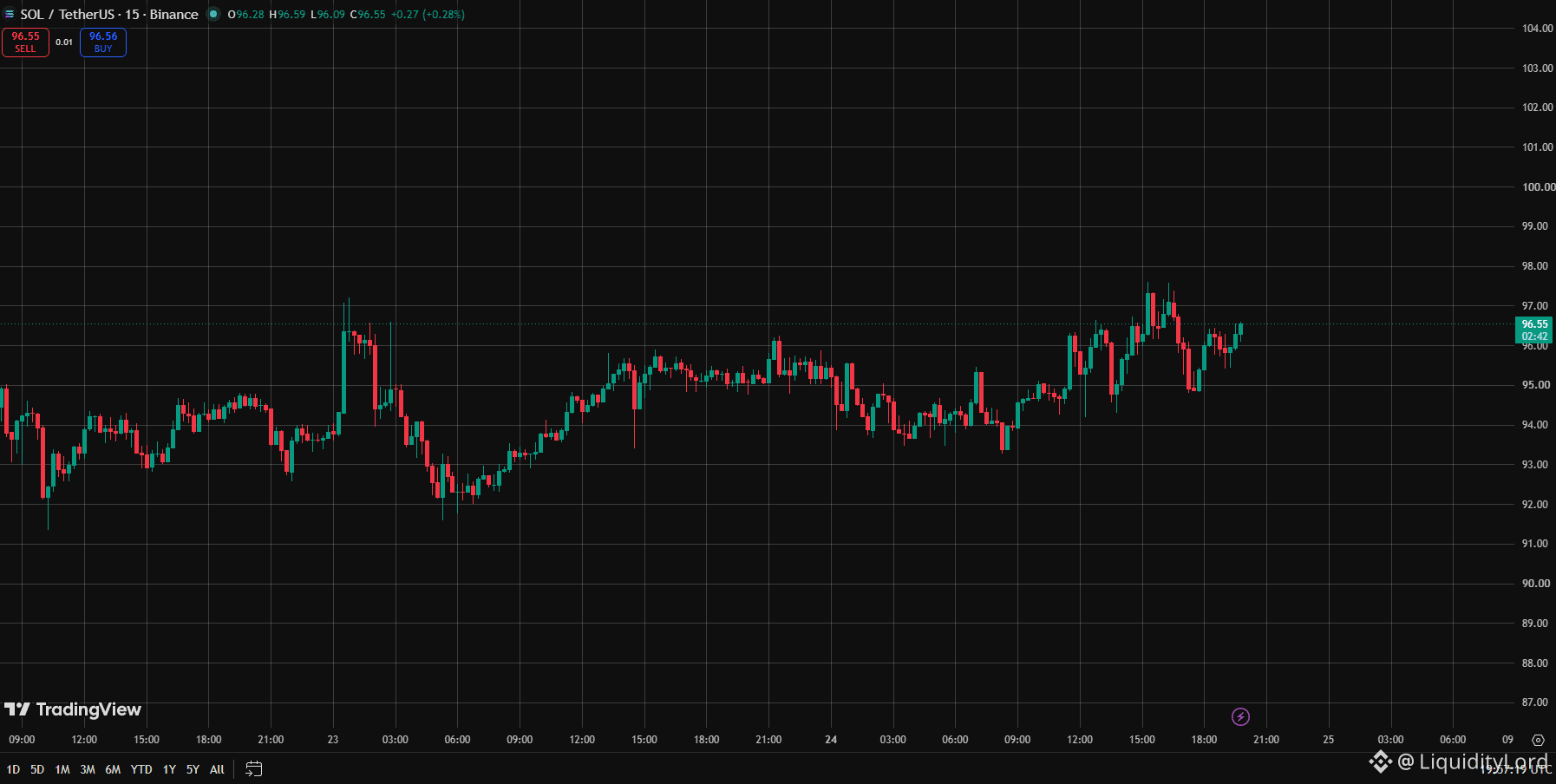The height and width of the screenshot is (784, 1556).
Task: Click the 87.00 price axis label
Action: 1534,702
